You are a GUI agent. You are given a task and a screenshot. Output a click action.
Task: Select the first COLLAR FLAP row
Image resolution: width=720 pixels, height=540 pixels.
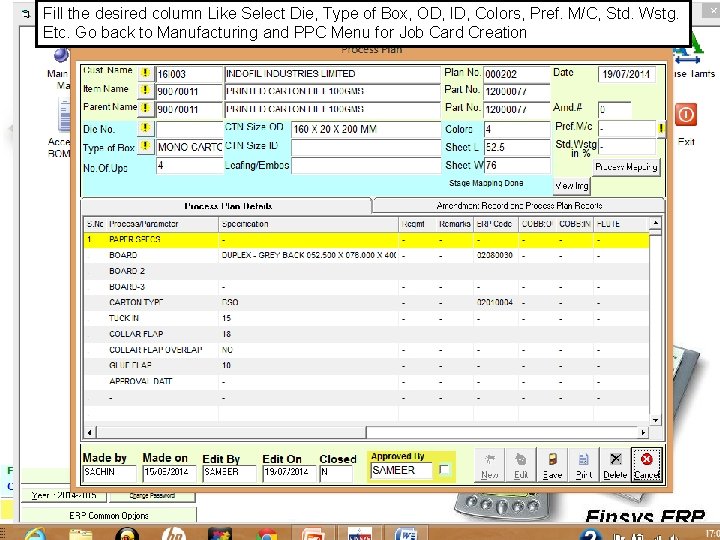(x=366, y=334)
